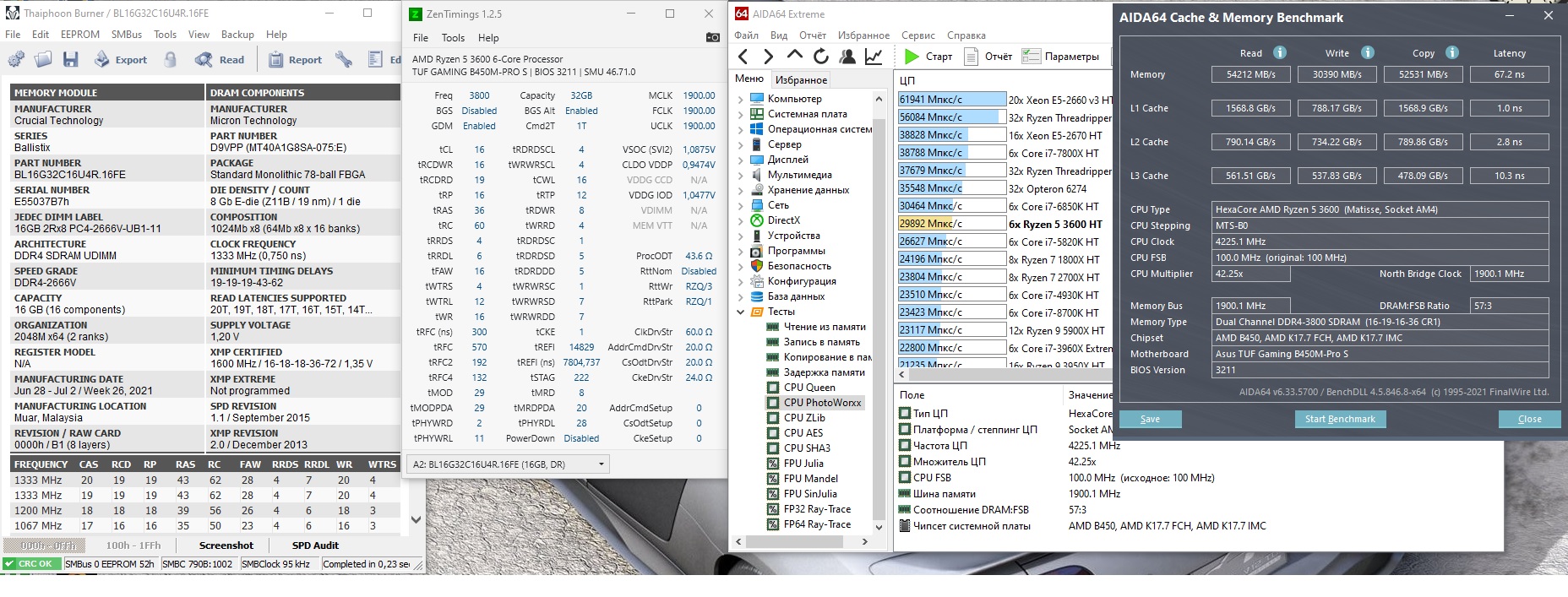Click the wrench icon in Thaiphoon Burner toolbar
Viewport: 1568px width, 597px height.
pos(343,59)
